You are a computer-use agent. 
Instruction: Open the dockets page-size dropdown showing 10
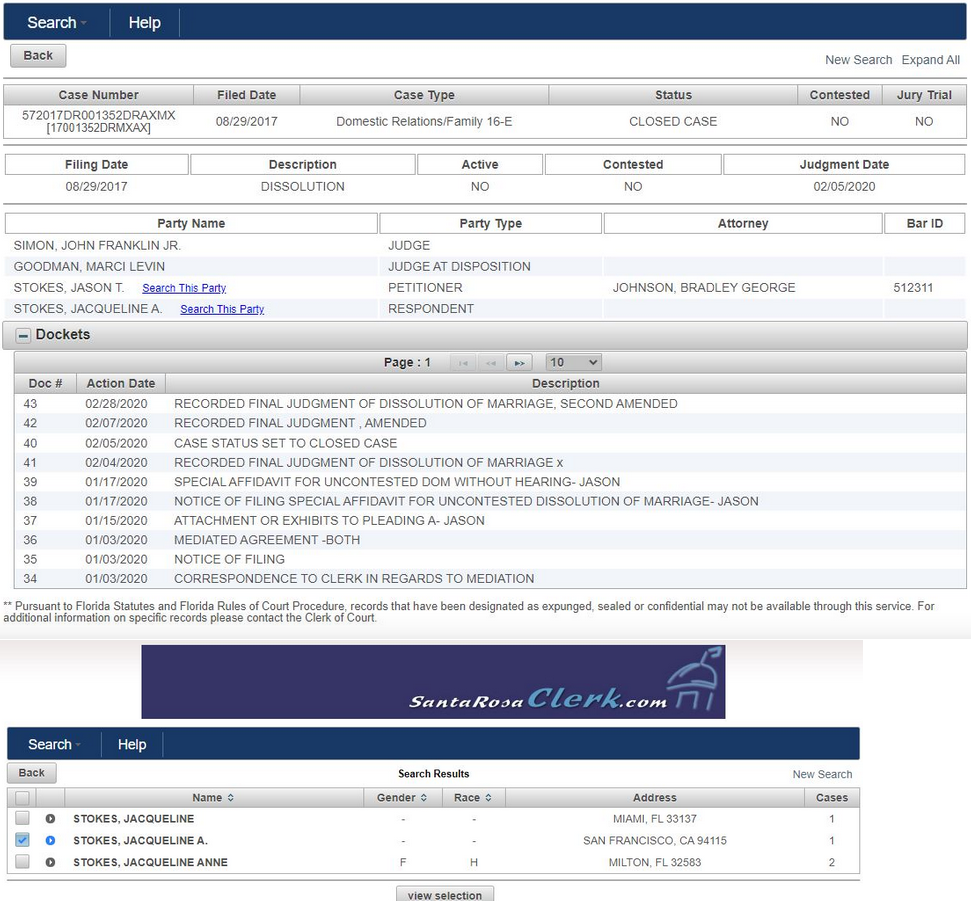(573, 363)
